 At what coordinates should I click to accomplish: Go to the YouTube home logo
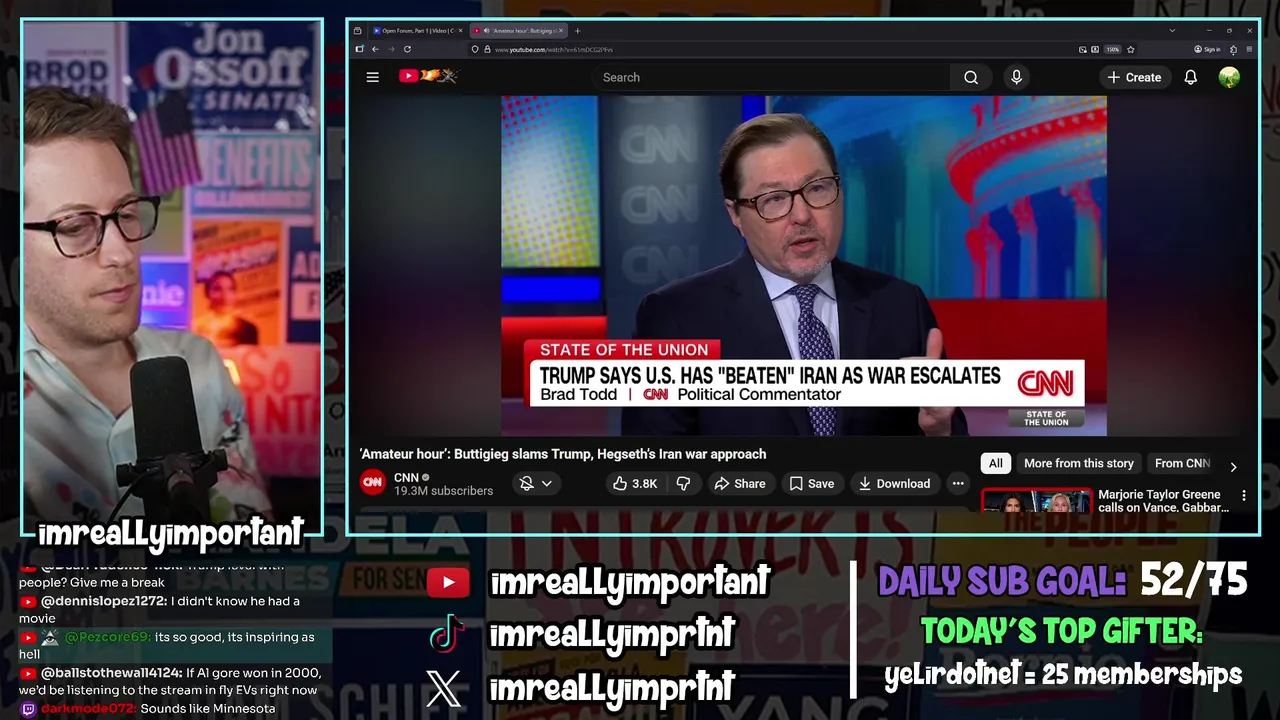click(x=427, y=76)
